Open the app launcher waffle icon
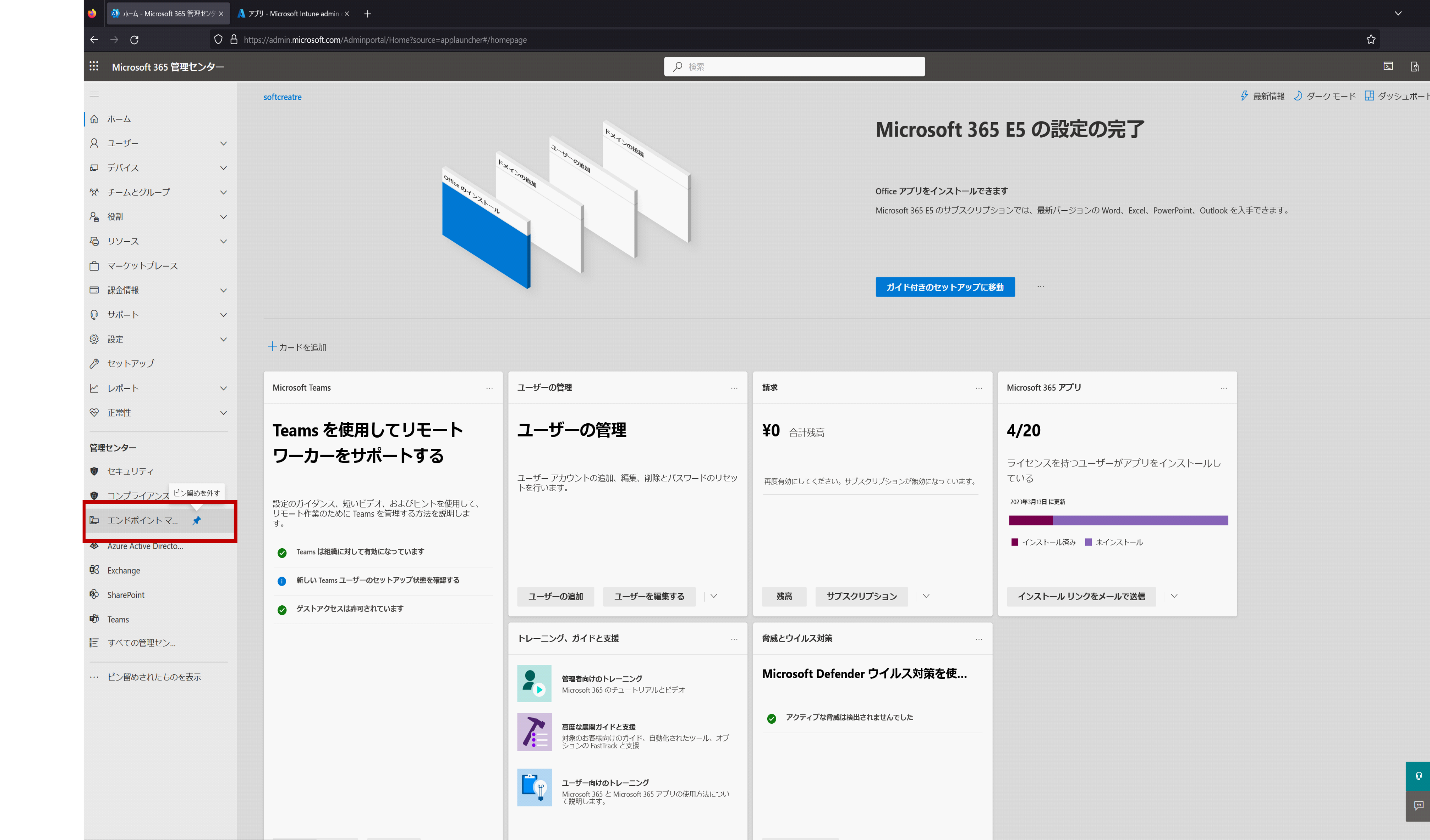Viewport: 1430px width, 840px height. (94, 66)
